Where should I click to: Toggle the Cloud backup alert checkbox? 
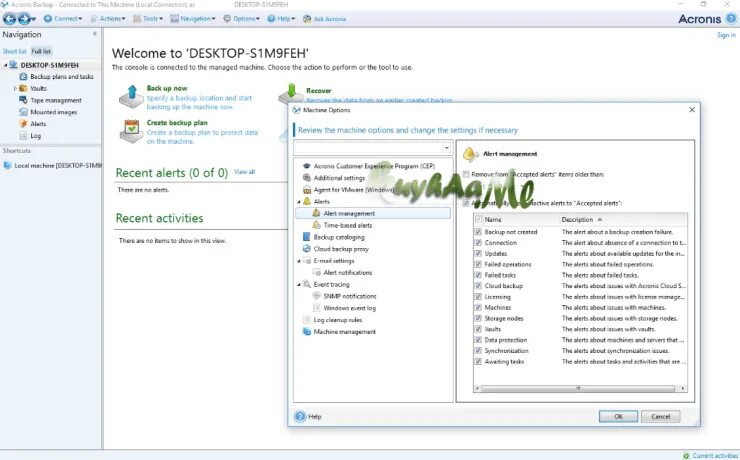(x=478, y=286)
